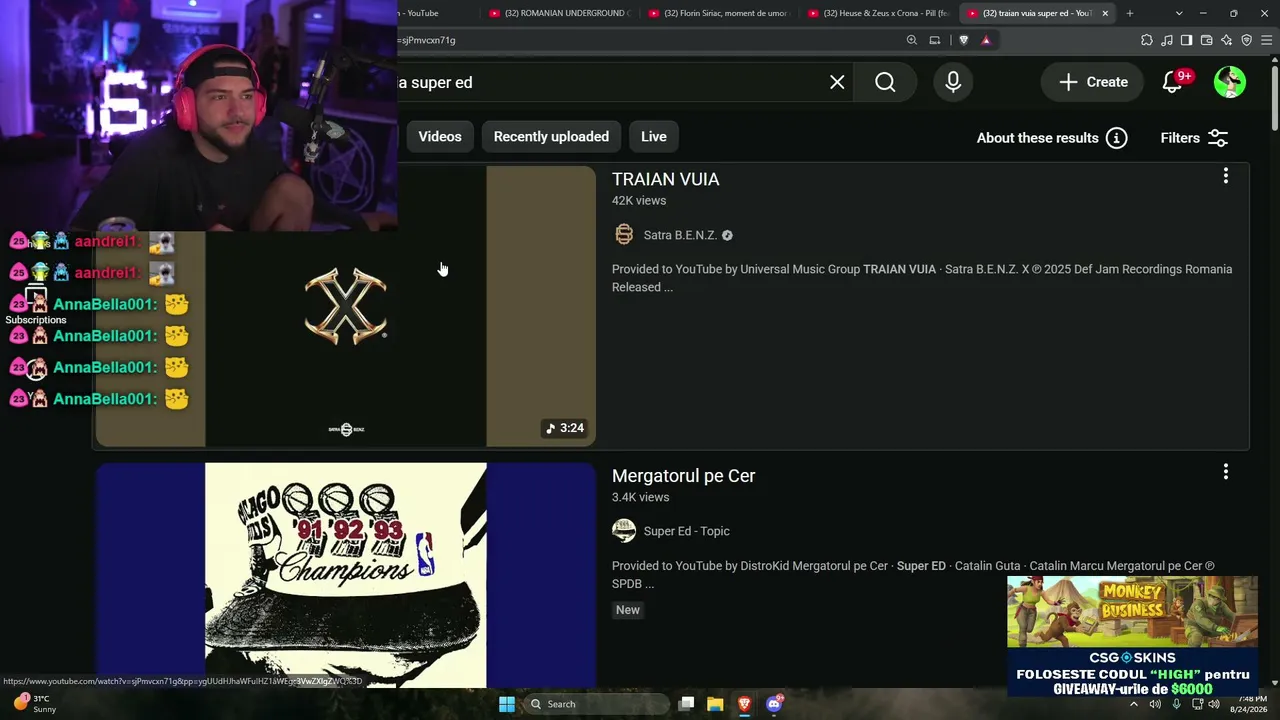Screen dimensions: 1280x720
Task: Open the browser Extensions puzzle icon
Action: pos(1147,40)
